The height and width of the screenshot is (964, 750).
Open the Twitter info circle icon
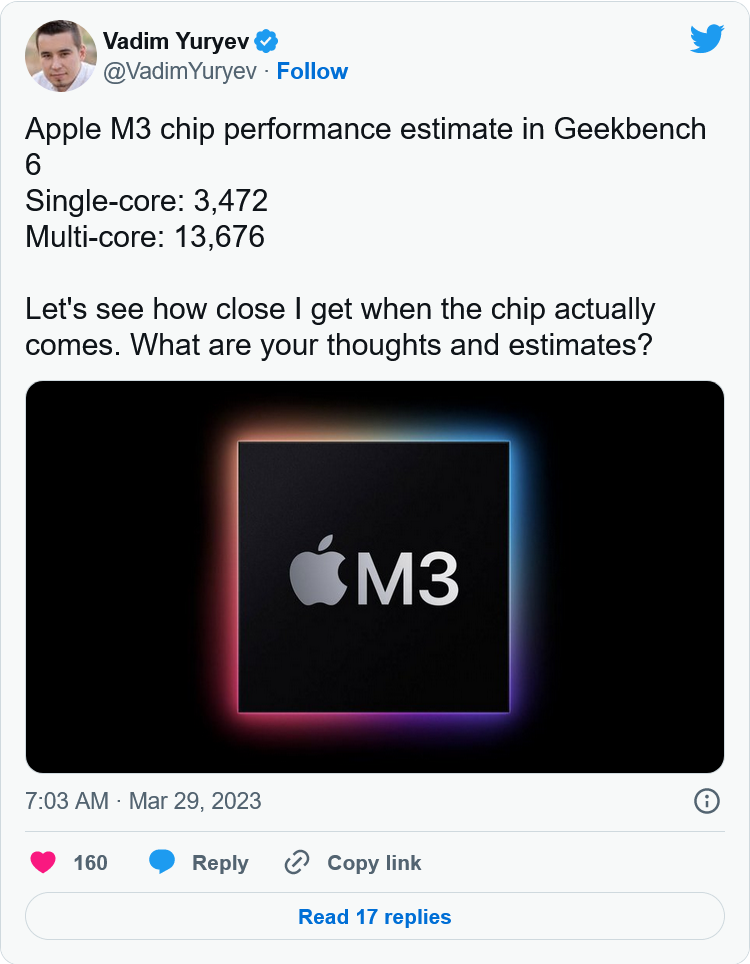(x=706, y=801)
